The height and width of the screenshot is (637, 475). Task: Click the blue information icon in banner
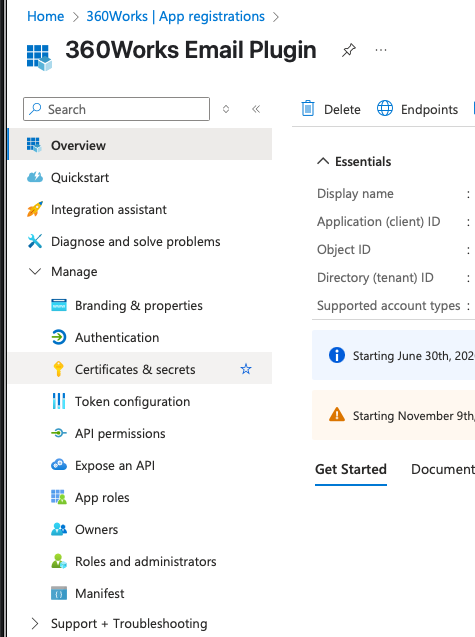coord(336,355)
